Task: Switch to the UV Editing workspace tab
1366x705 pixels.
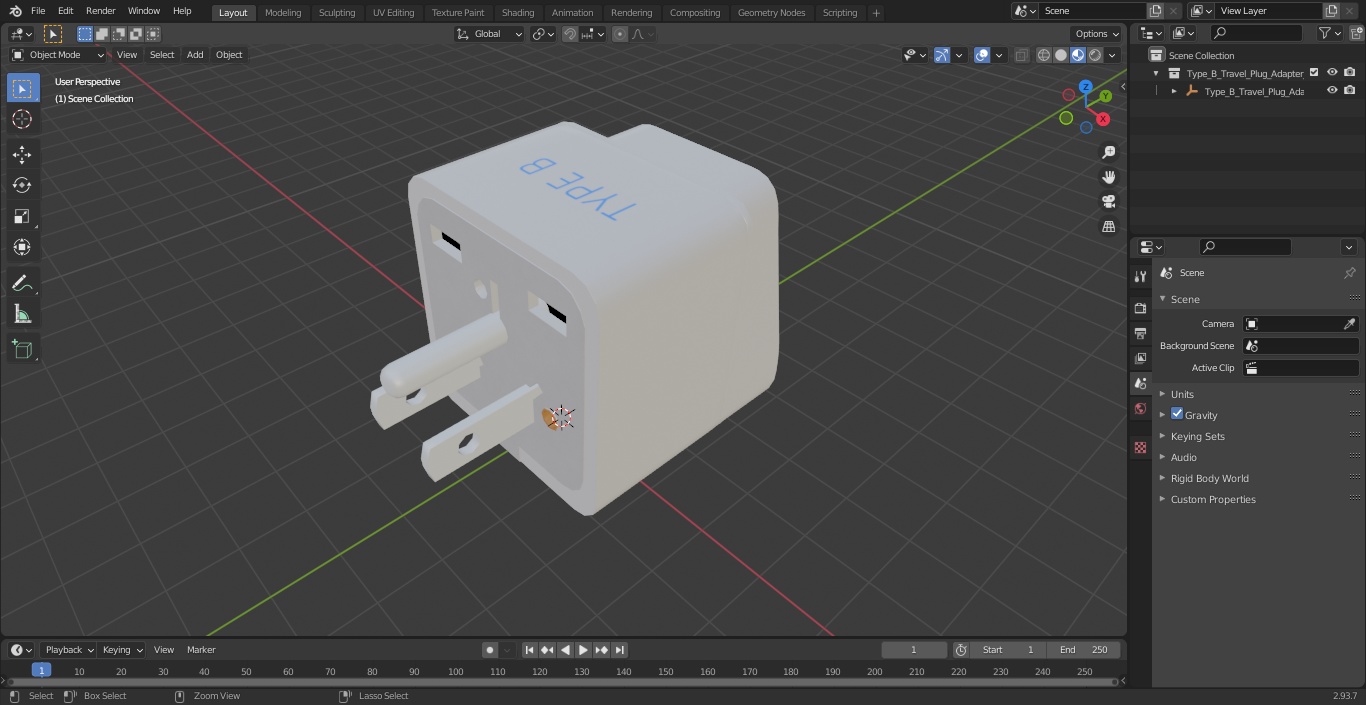Action: coord(393,13)
